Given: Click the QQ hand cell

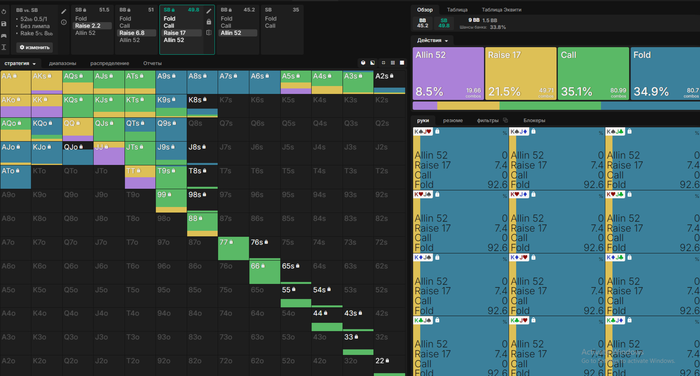Looking at the screenshot, I should [x=78, y=130].
